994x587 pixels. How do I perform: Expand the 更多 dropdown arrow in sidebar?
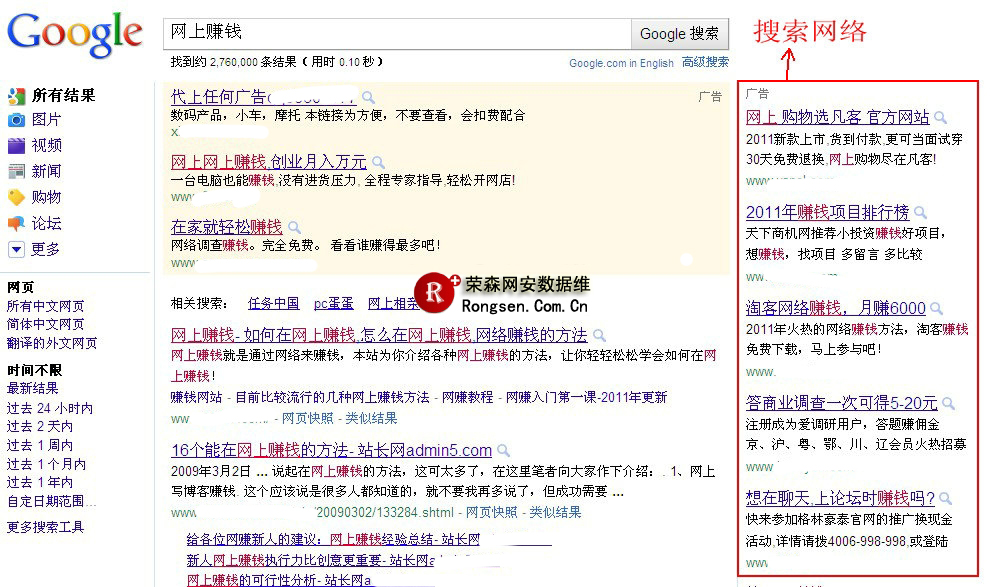click(16, 249)
